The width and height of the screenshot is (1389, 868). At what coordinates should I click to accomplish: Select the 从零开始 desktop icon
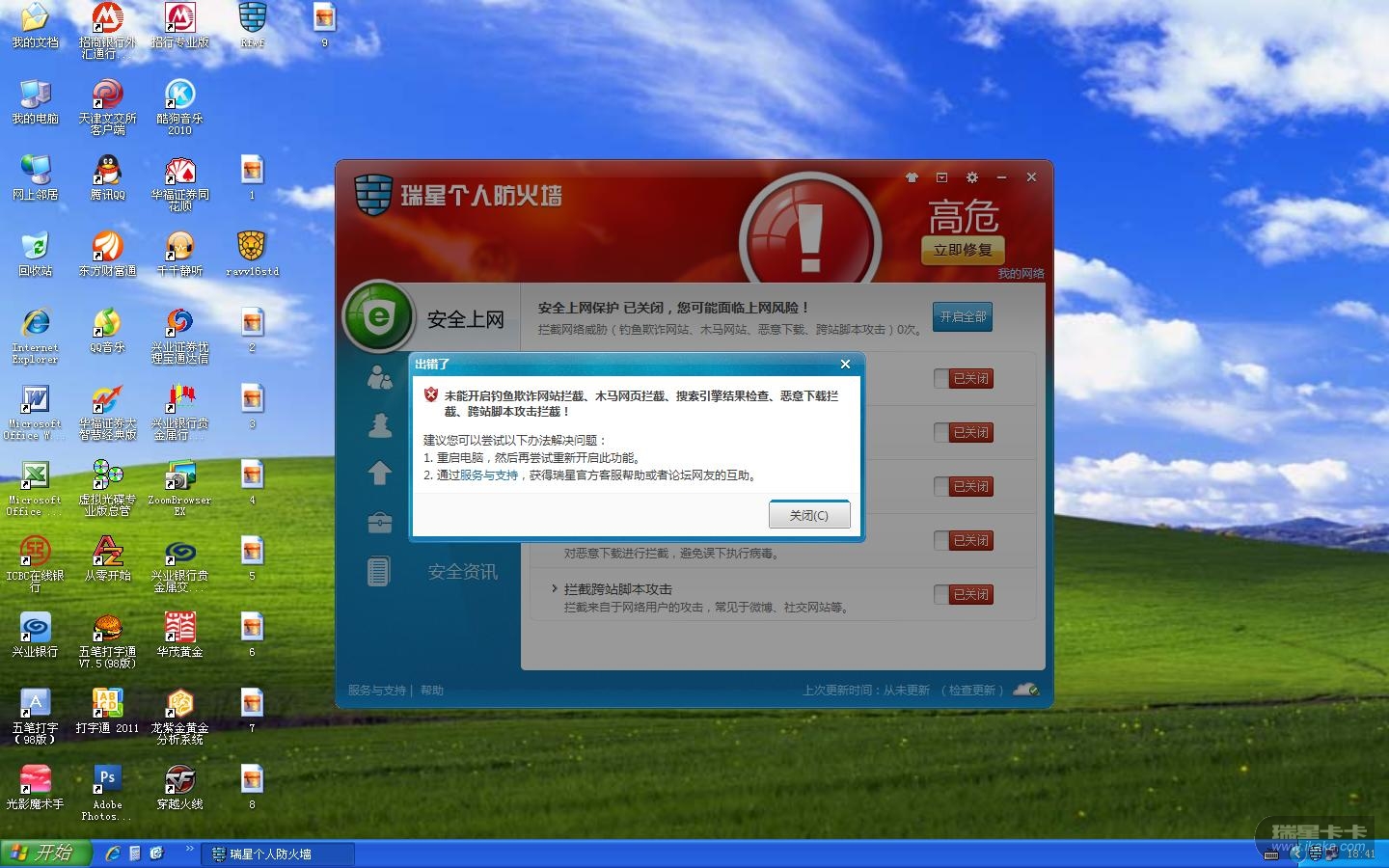click(x=107, y=559)
